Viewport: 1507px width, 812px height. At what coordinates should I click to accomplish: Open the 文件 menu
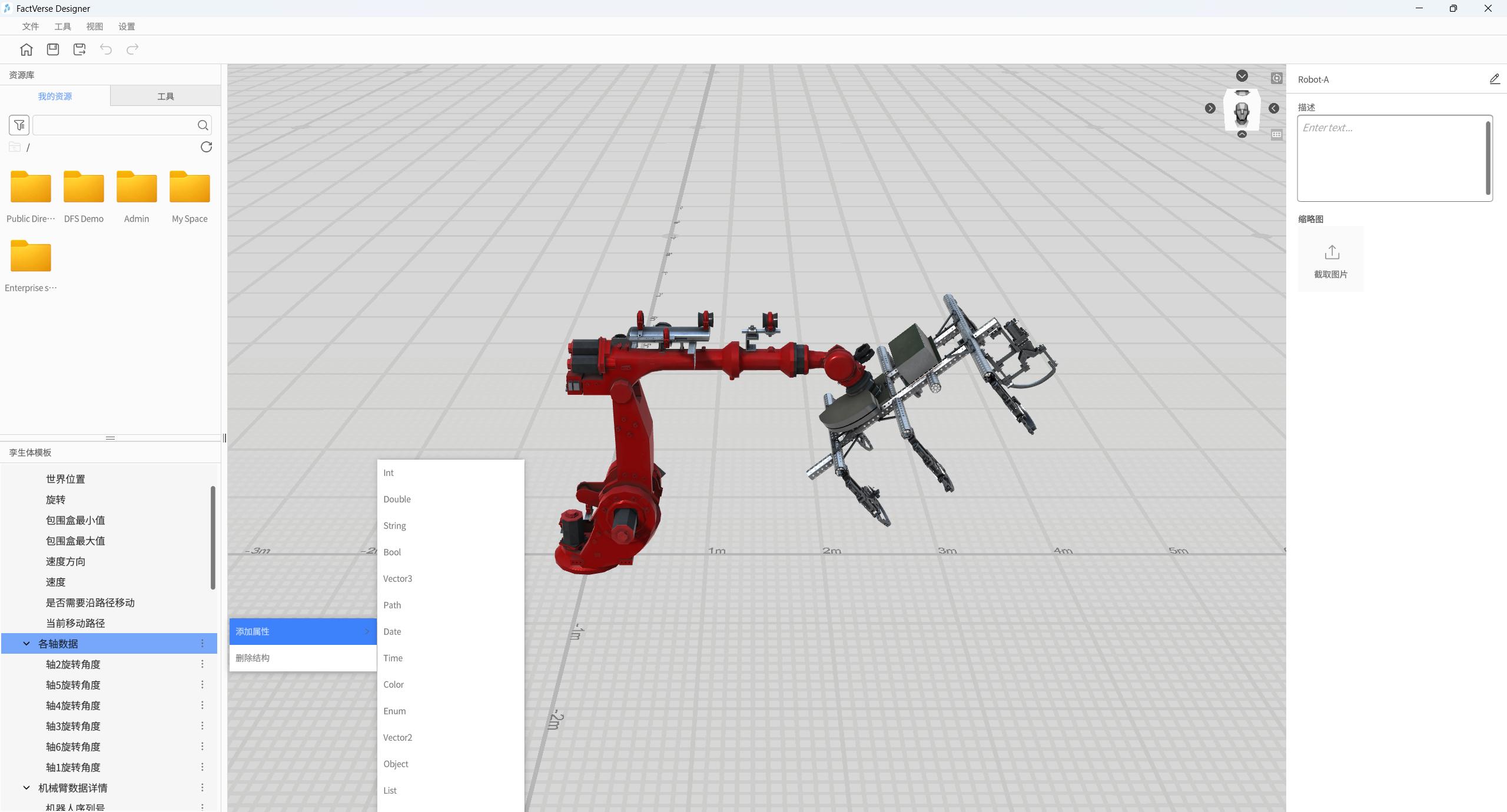coord(31,26)
